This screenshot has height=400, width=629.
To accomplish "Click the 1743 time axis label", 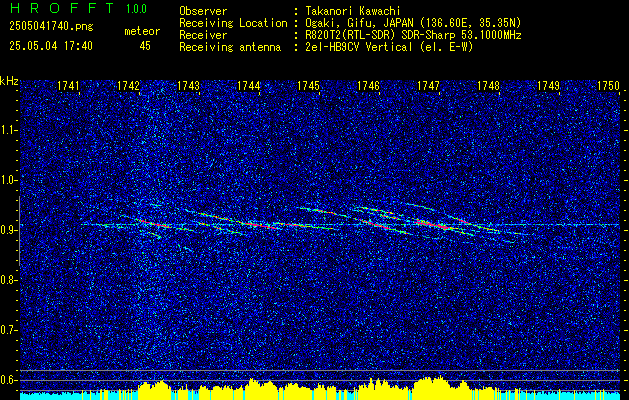I will click(188, 86).
